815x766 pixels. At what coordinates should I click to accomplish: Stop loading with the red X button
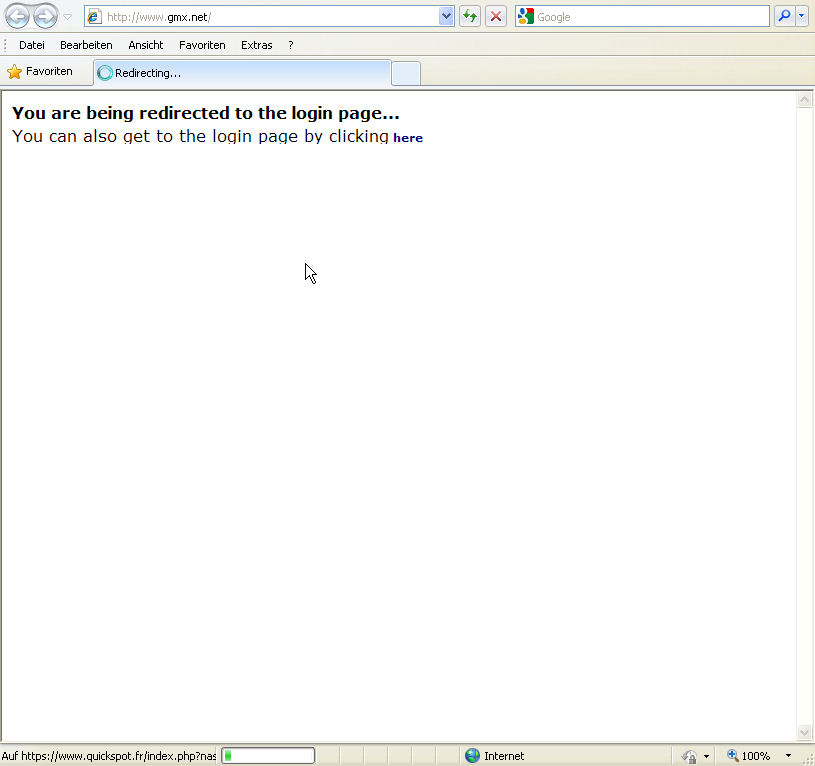coord(496,17)
